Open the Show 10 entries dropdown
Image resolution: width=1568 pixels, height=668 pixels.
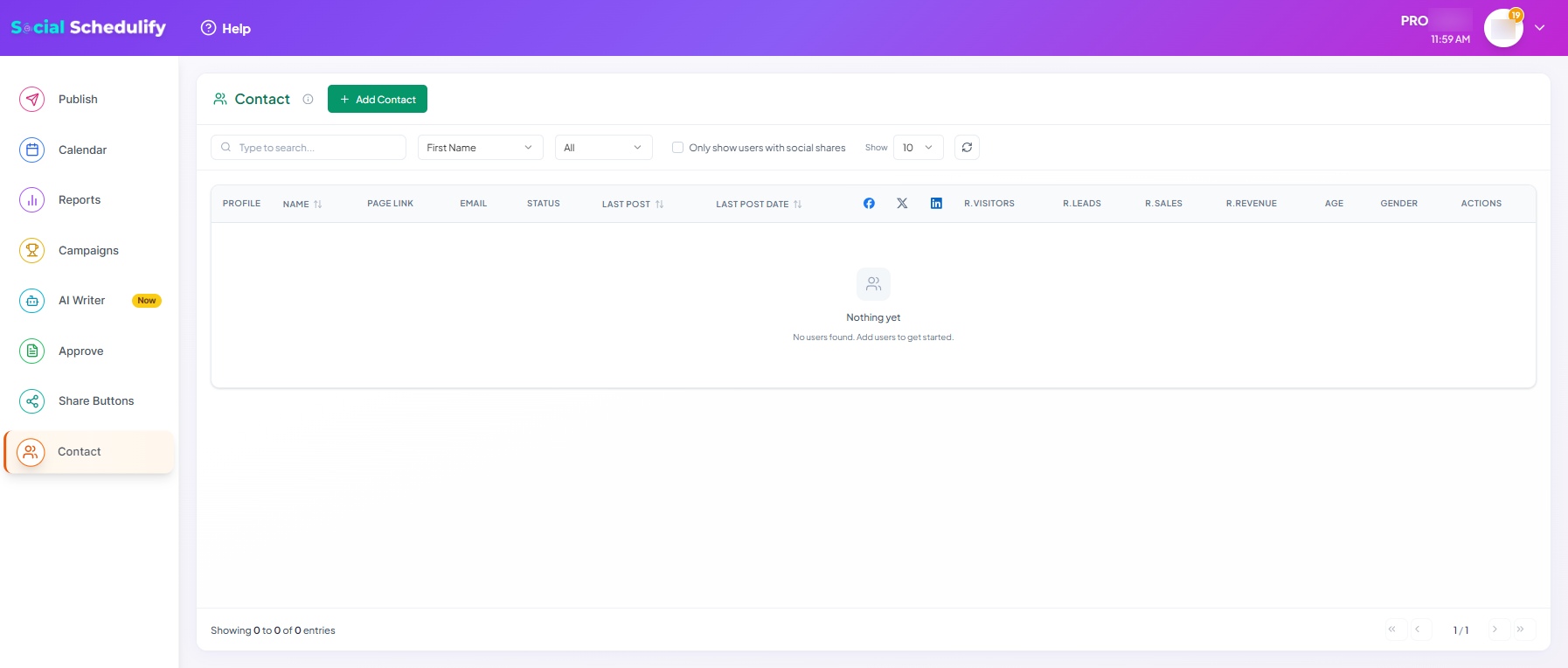point(918,148)
